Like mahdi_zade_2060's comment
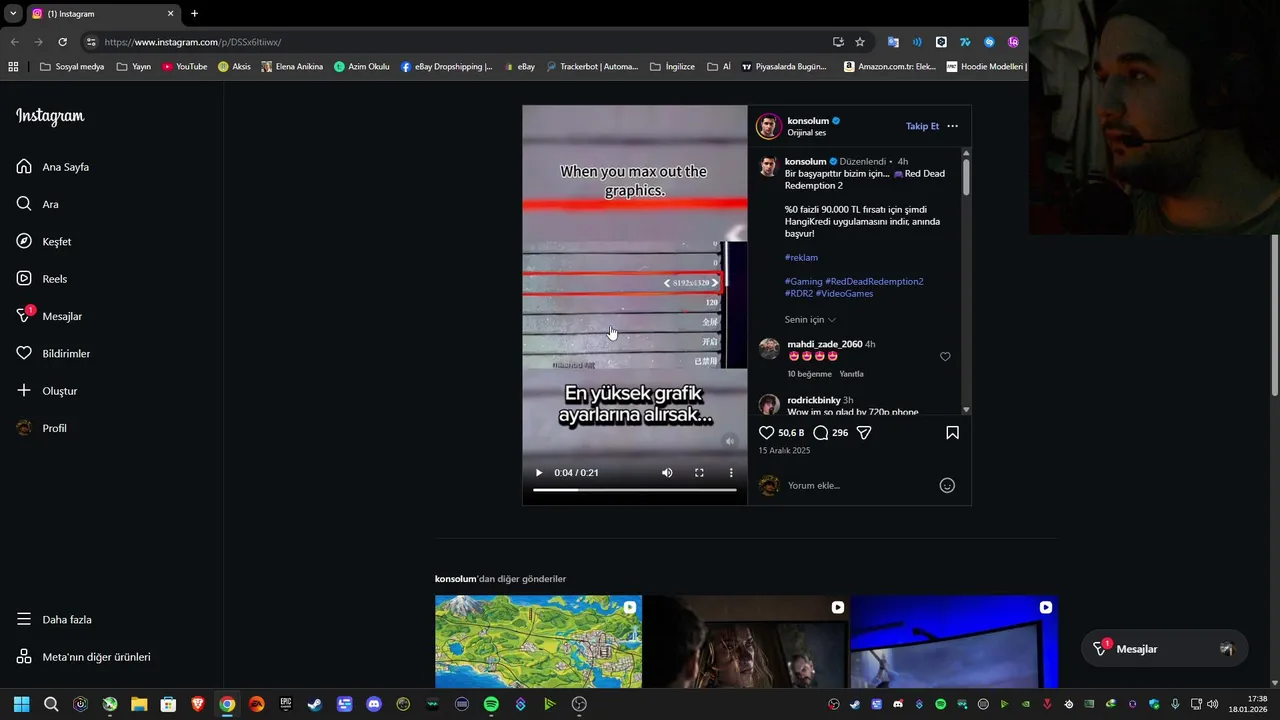Screen dimensions: 1280x720 945,357
